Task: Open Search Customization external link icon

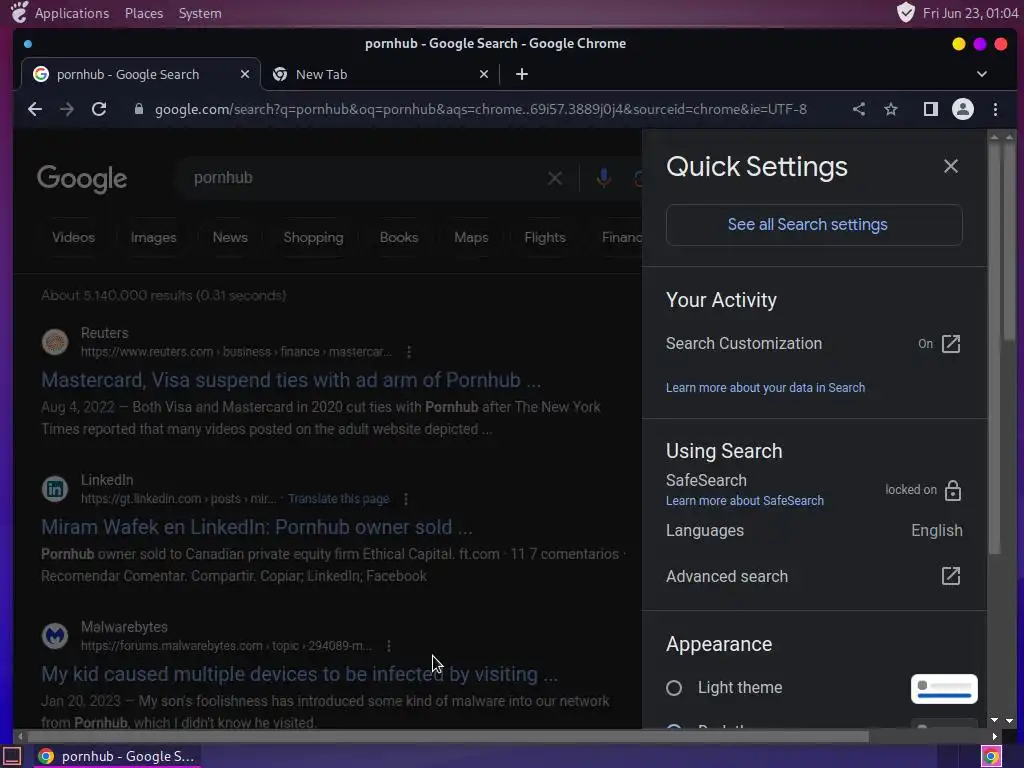Action: (951, 344)
